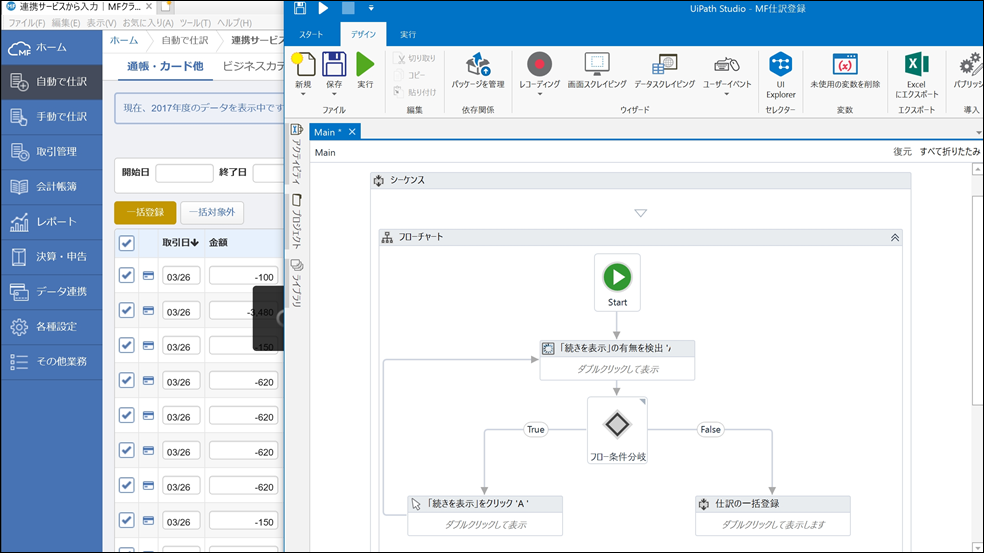Open 手動で仕訳 in the MF Cloud sidebar

click(51, 117)
